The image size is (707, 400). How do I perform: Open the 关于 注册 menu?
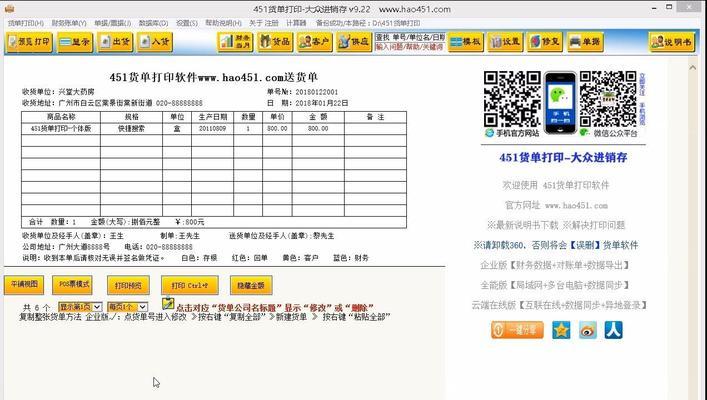click(x=264, y=23)
